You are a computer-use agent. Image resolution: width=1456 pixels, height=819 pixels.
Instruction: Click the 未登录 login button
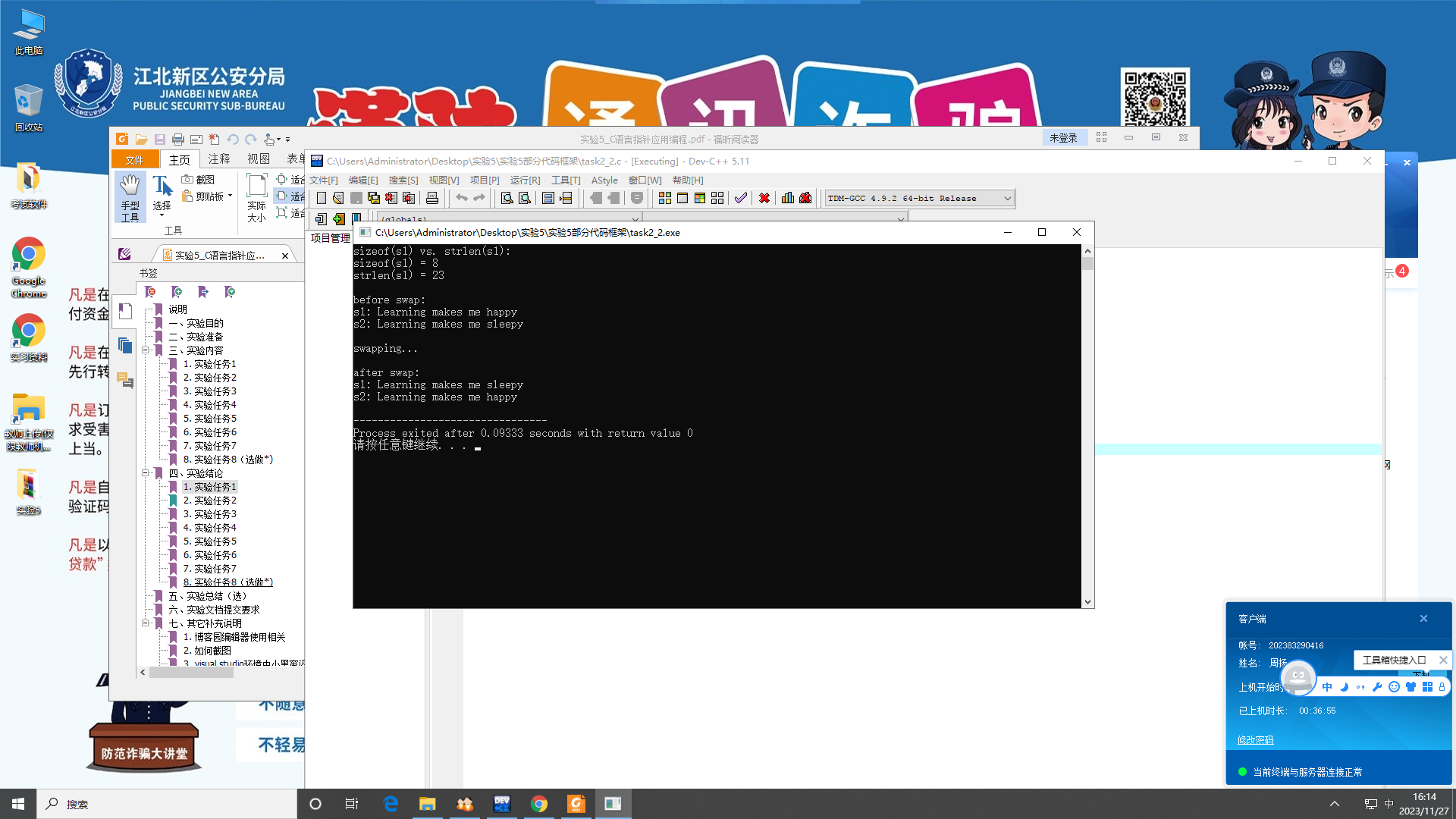coord(1063,138)
